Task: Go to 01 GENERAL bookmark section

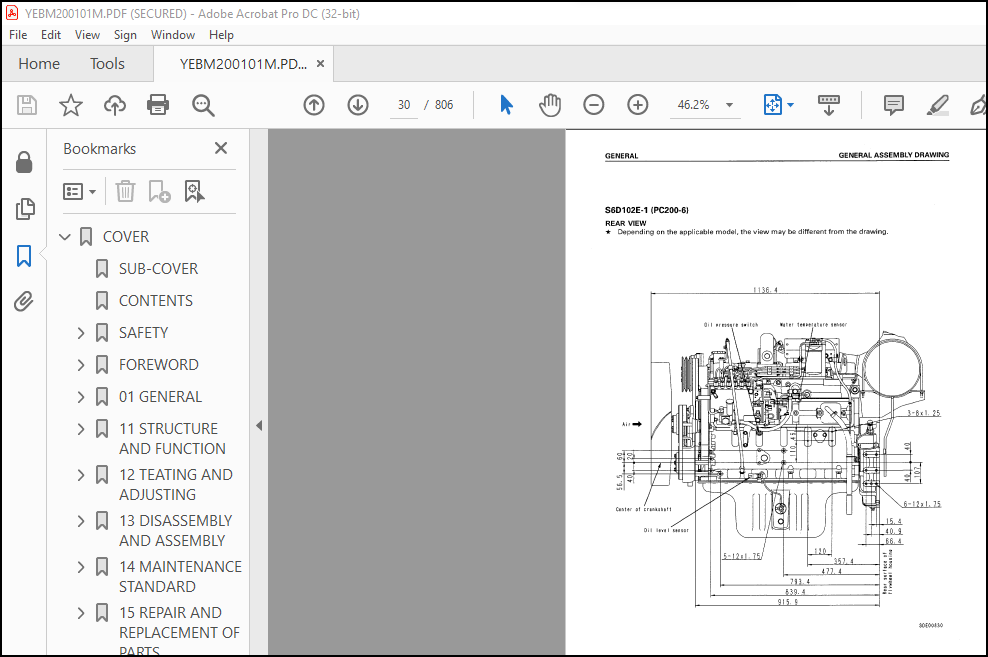Action: [x=161, y=397]
